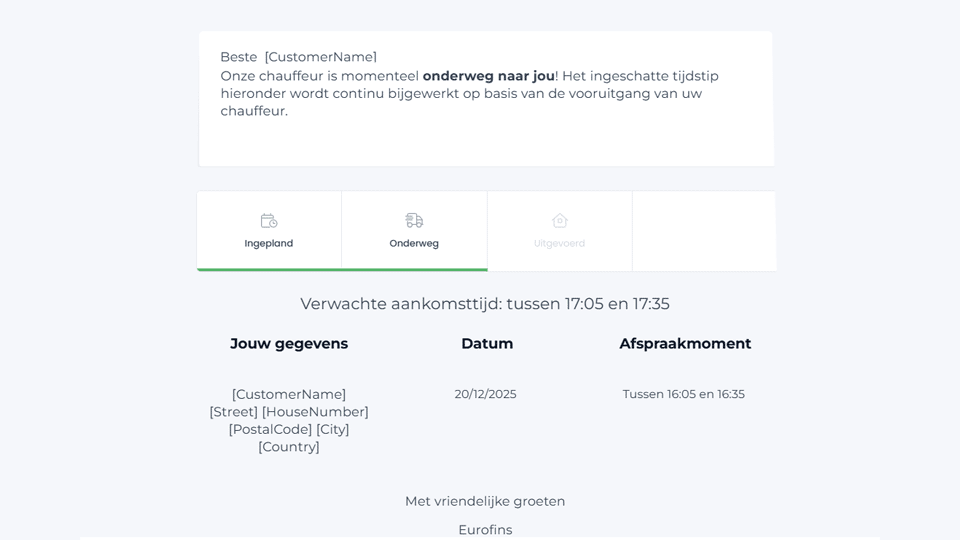Viewport: 960px width, 540px height.
Task: Select the greyed-out Uitgevoerd step label
Action: 560,243
